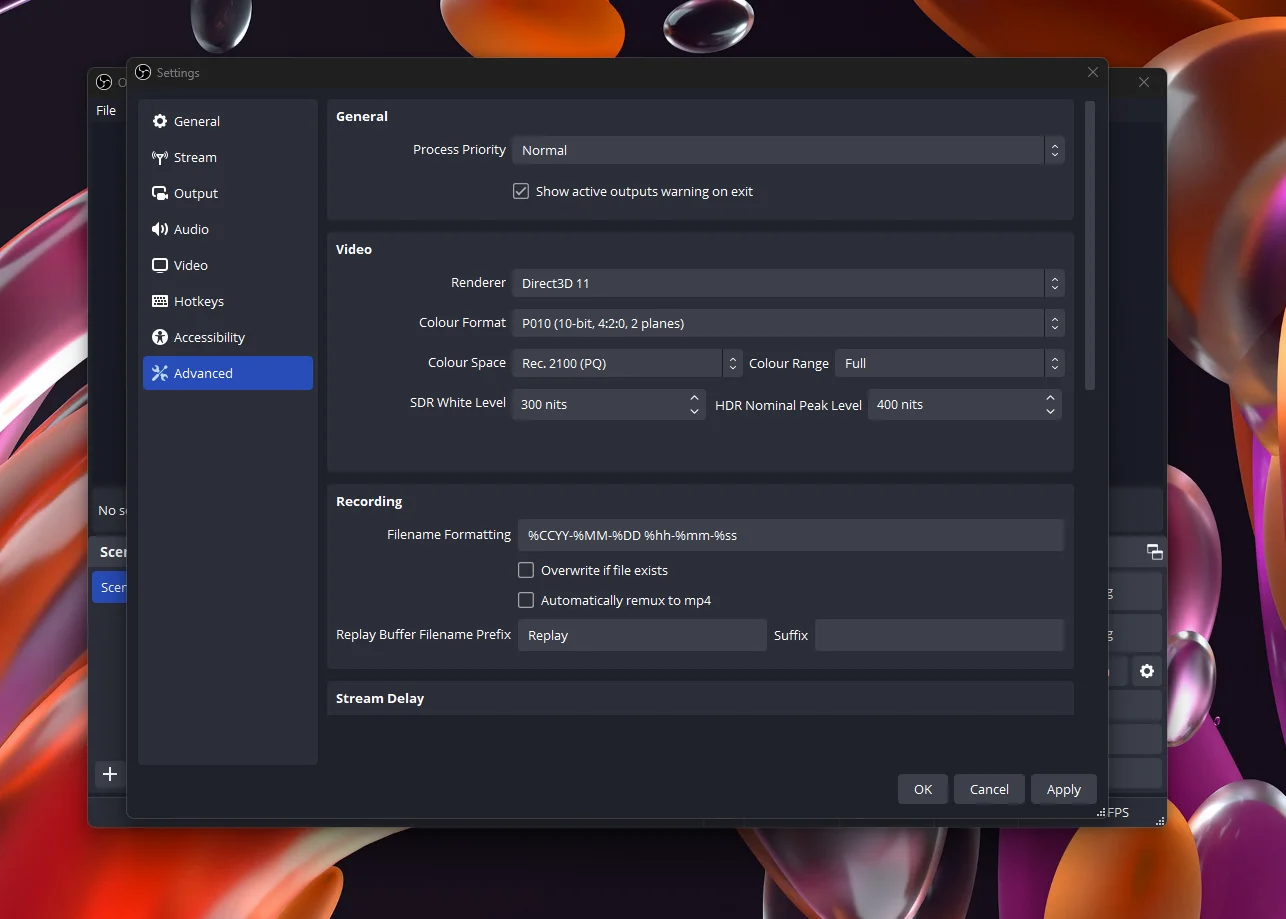
Task: Open the Colour Space dropdown
Action: (627, 363)
